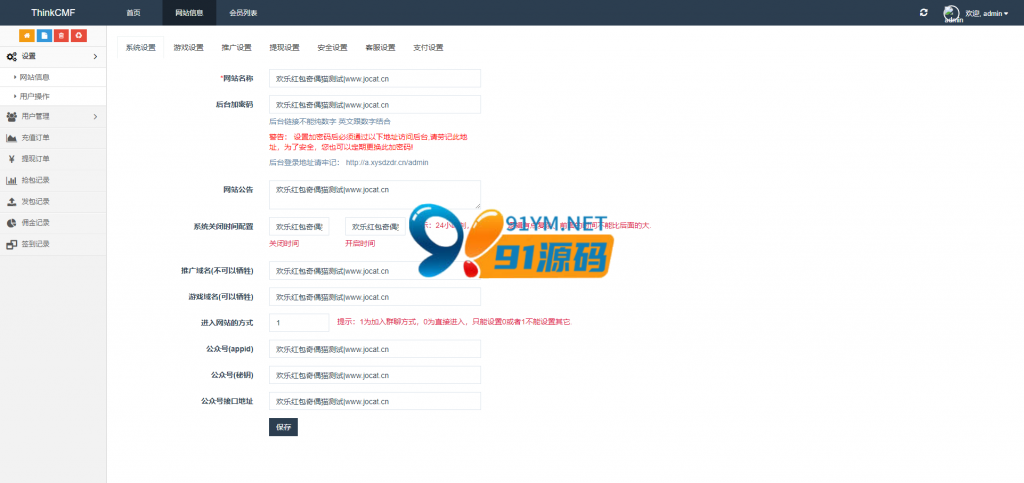Click the 保存 button
1024x483 pixels.
pos(283,428)
